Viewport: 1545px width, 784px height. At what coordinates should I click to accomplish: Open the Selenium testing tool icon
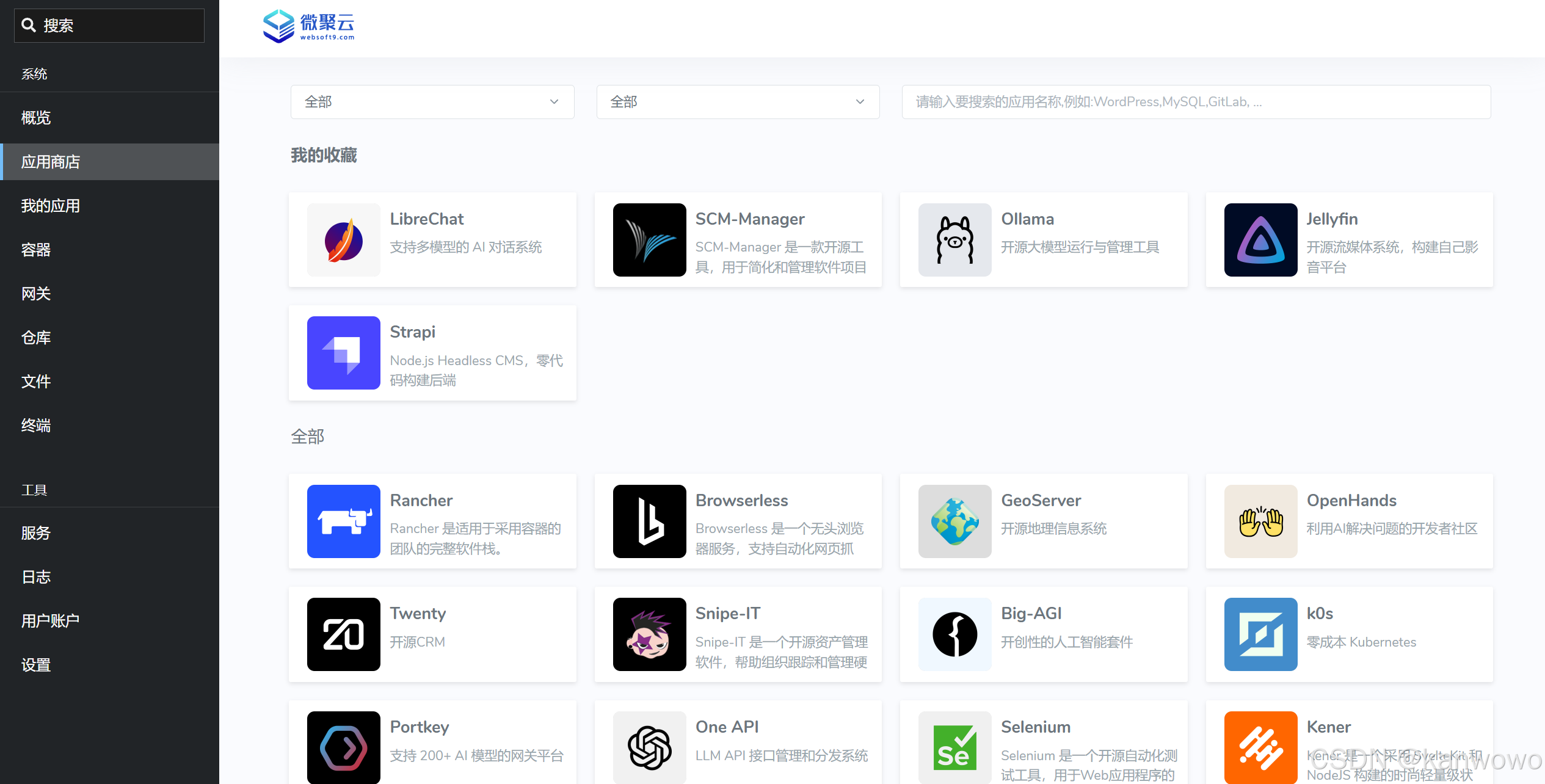click(x=954, y=747)
